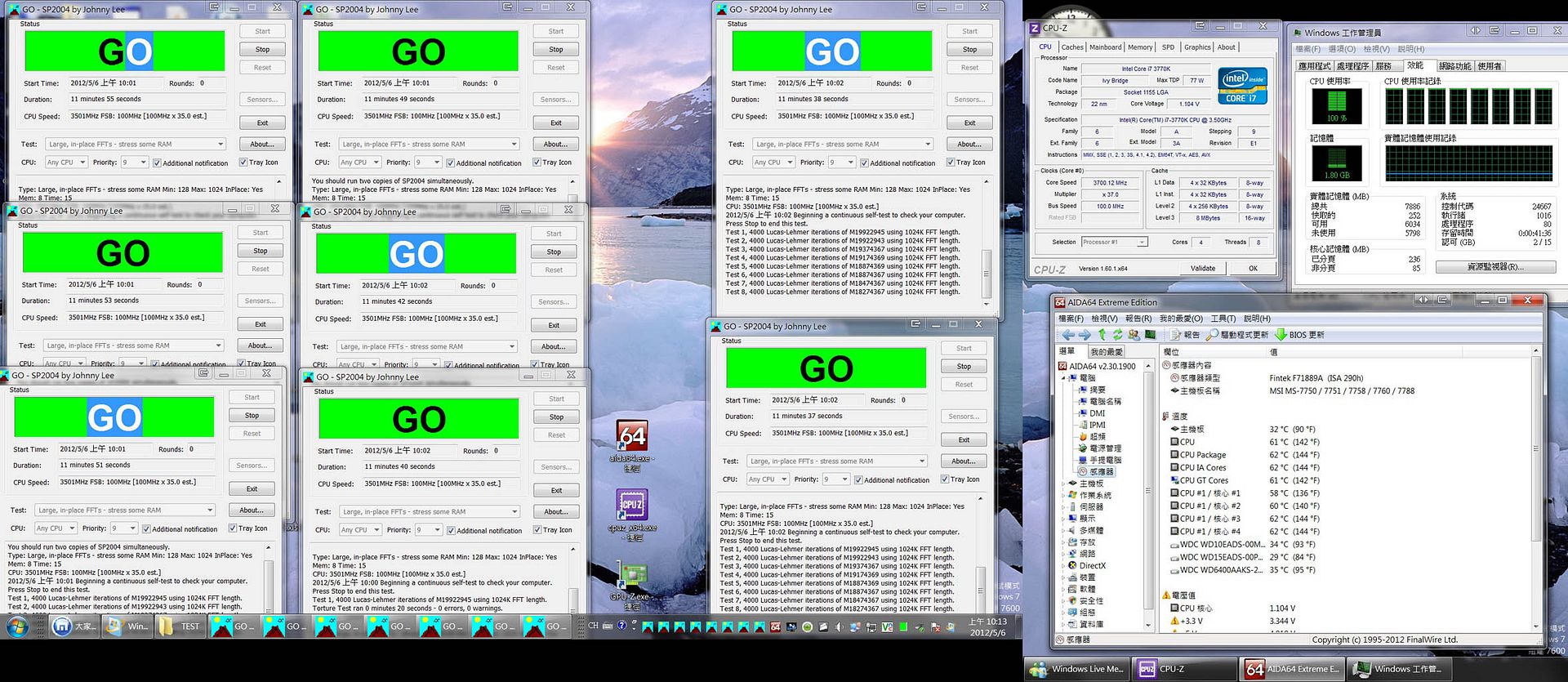Open the SPD tab in CPU-Z
Image resolution: width=1568 pixels, height=682 pixels.
(1168, 47)
